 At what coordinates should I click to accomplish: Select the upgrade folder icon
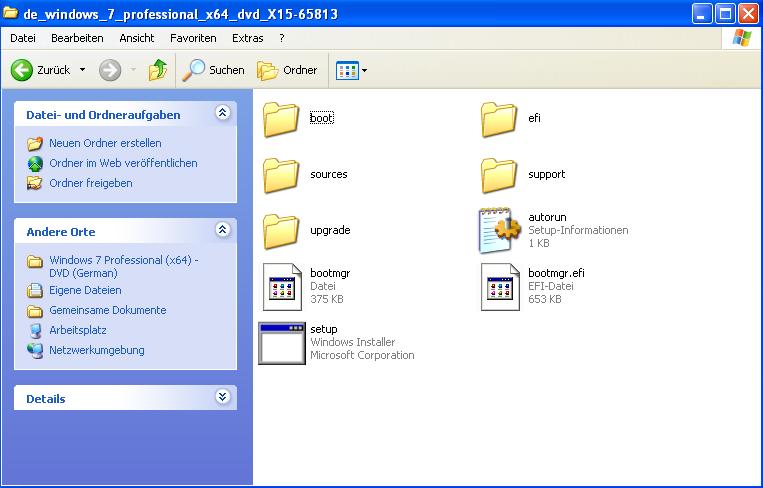click(281, 232)
